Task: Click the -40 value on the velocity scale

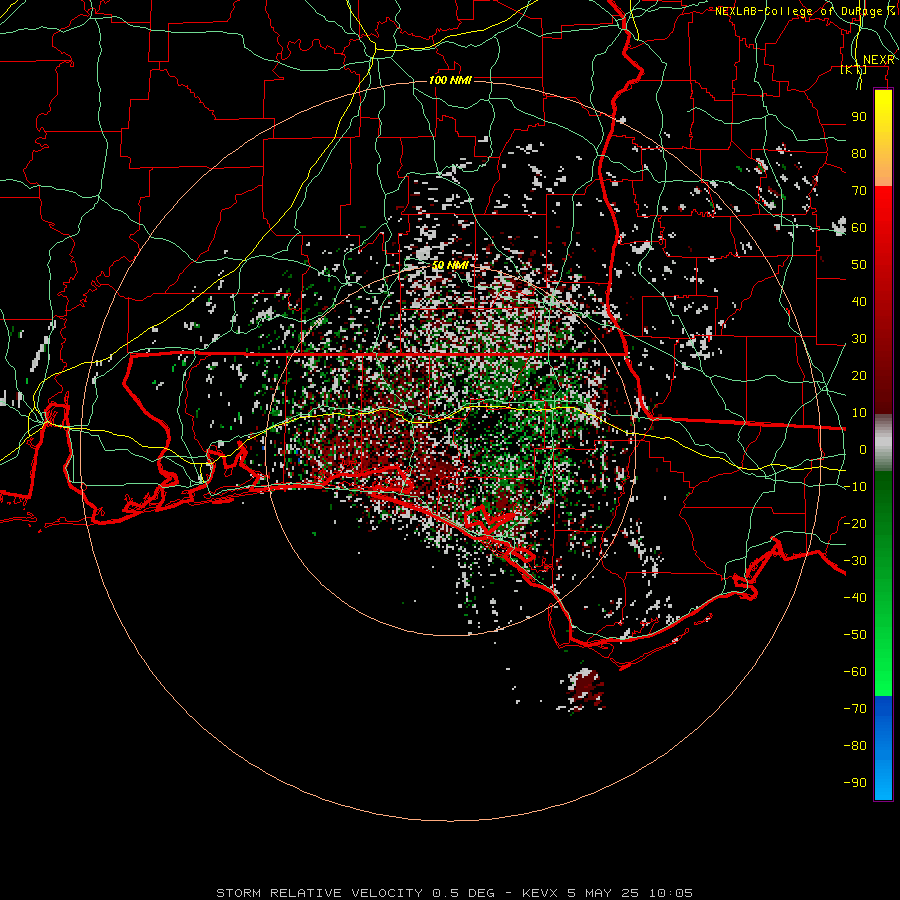Action: (x=855, y=598)
